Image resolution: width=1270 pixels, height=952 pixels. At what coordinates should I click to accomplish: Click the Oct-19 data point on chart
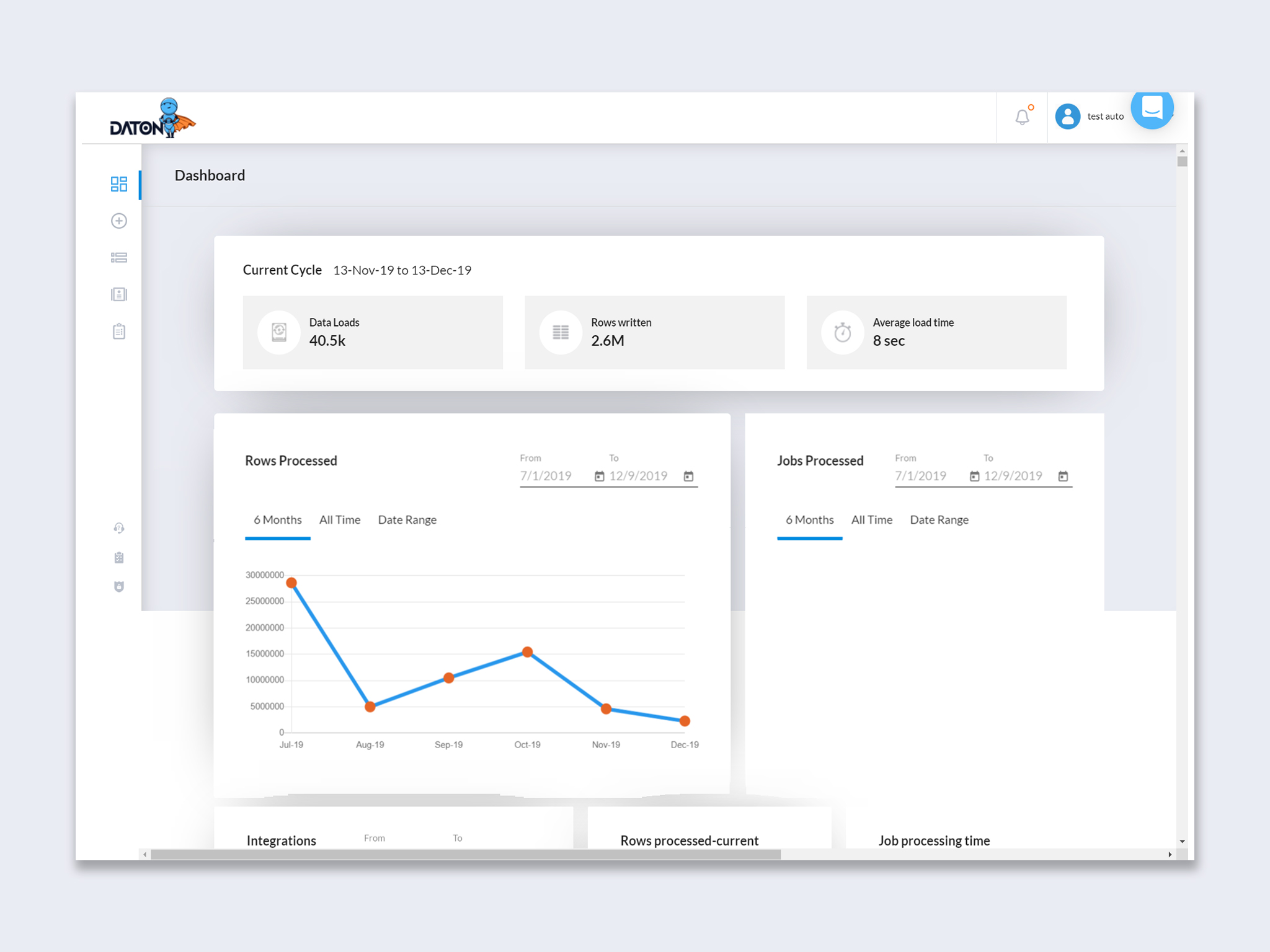point(527,652)
